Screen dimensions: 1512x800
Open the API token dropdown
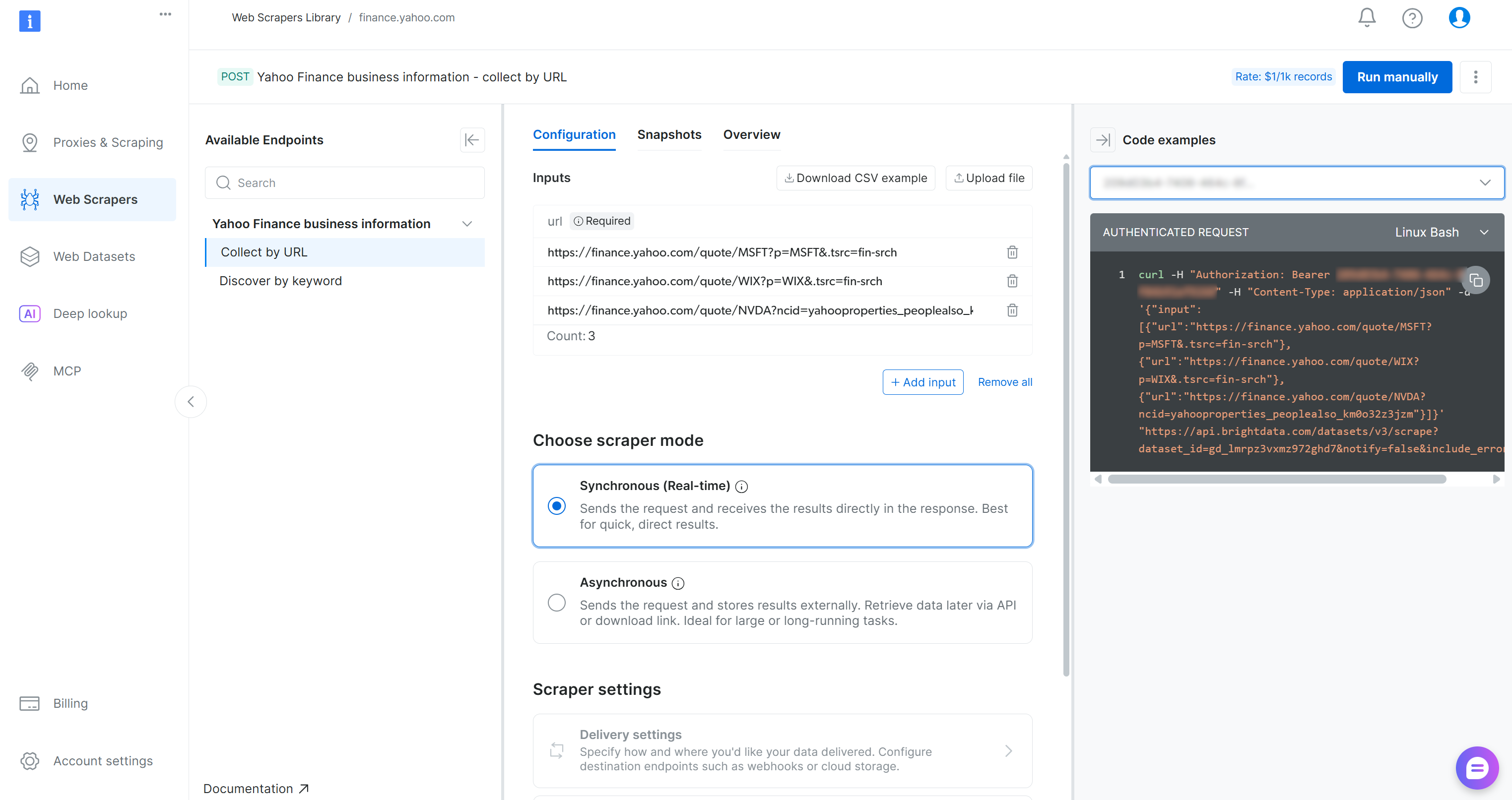pos(1297,183)
